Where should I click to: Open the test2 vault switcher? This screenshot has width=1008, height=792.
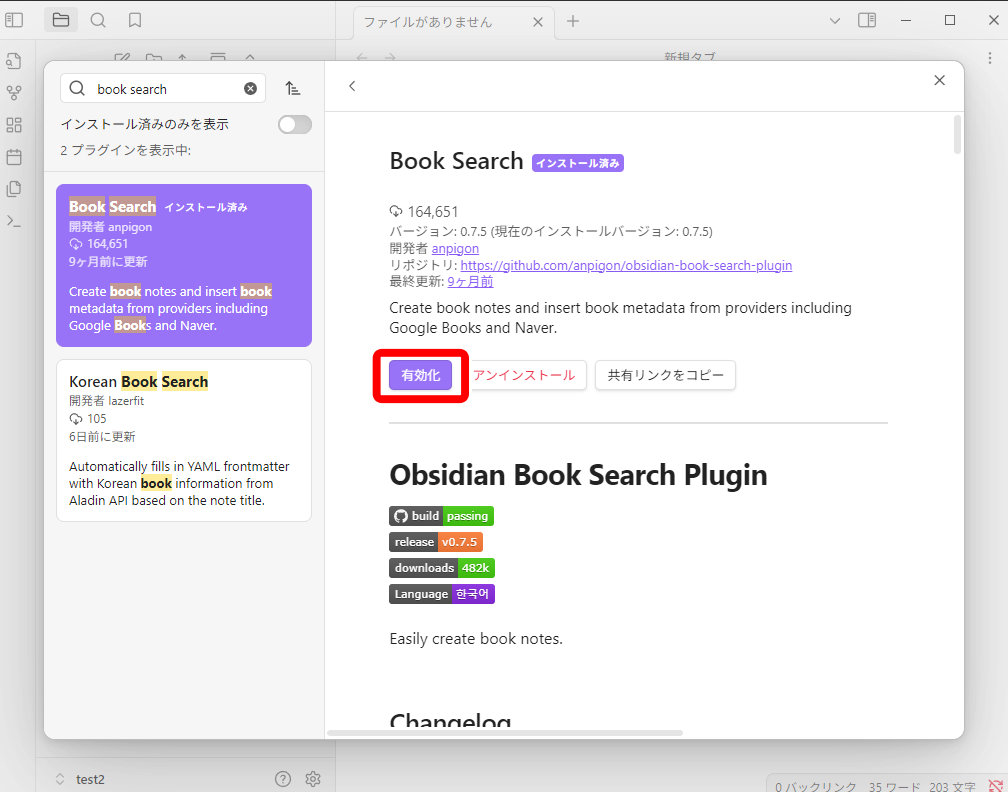81,779
